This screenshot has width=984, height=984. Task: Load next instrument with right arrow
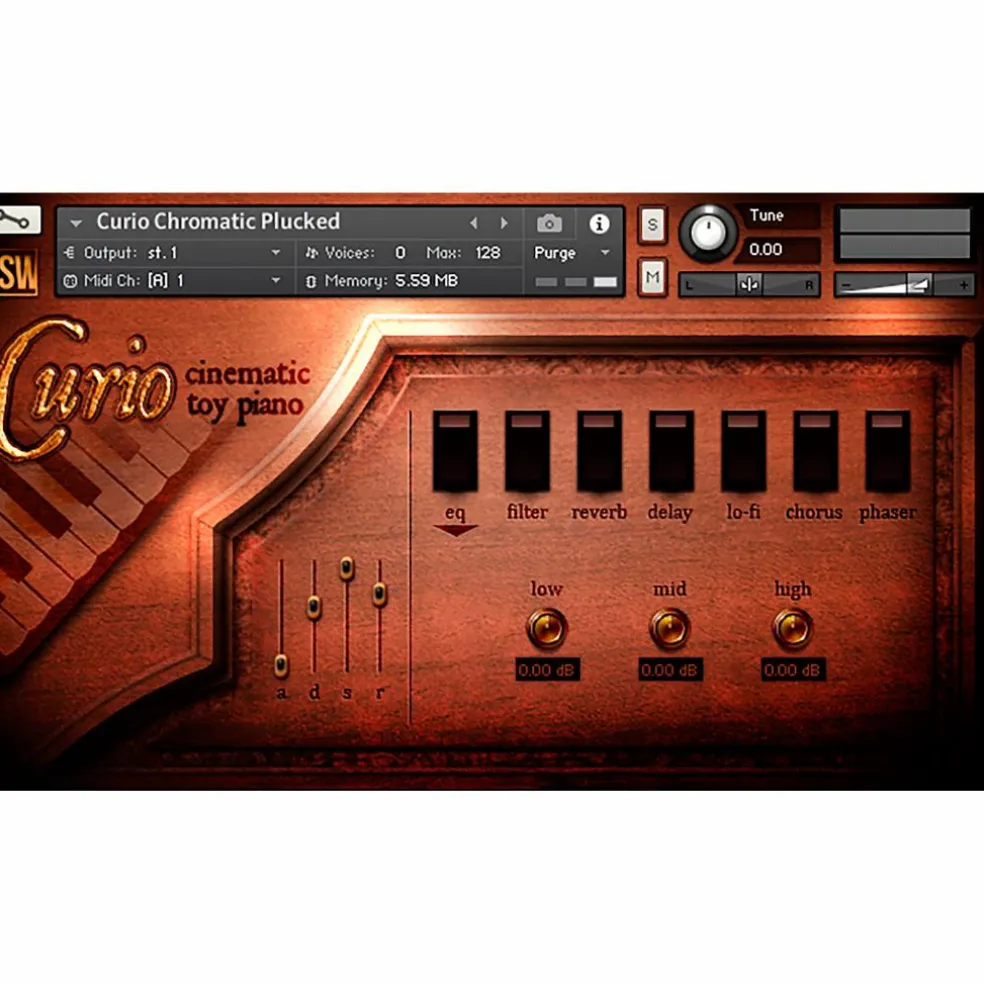(504, 223)
